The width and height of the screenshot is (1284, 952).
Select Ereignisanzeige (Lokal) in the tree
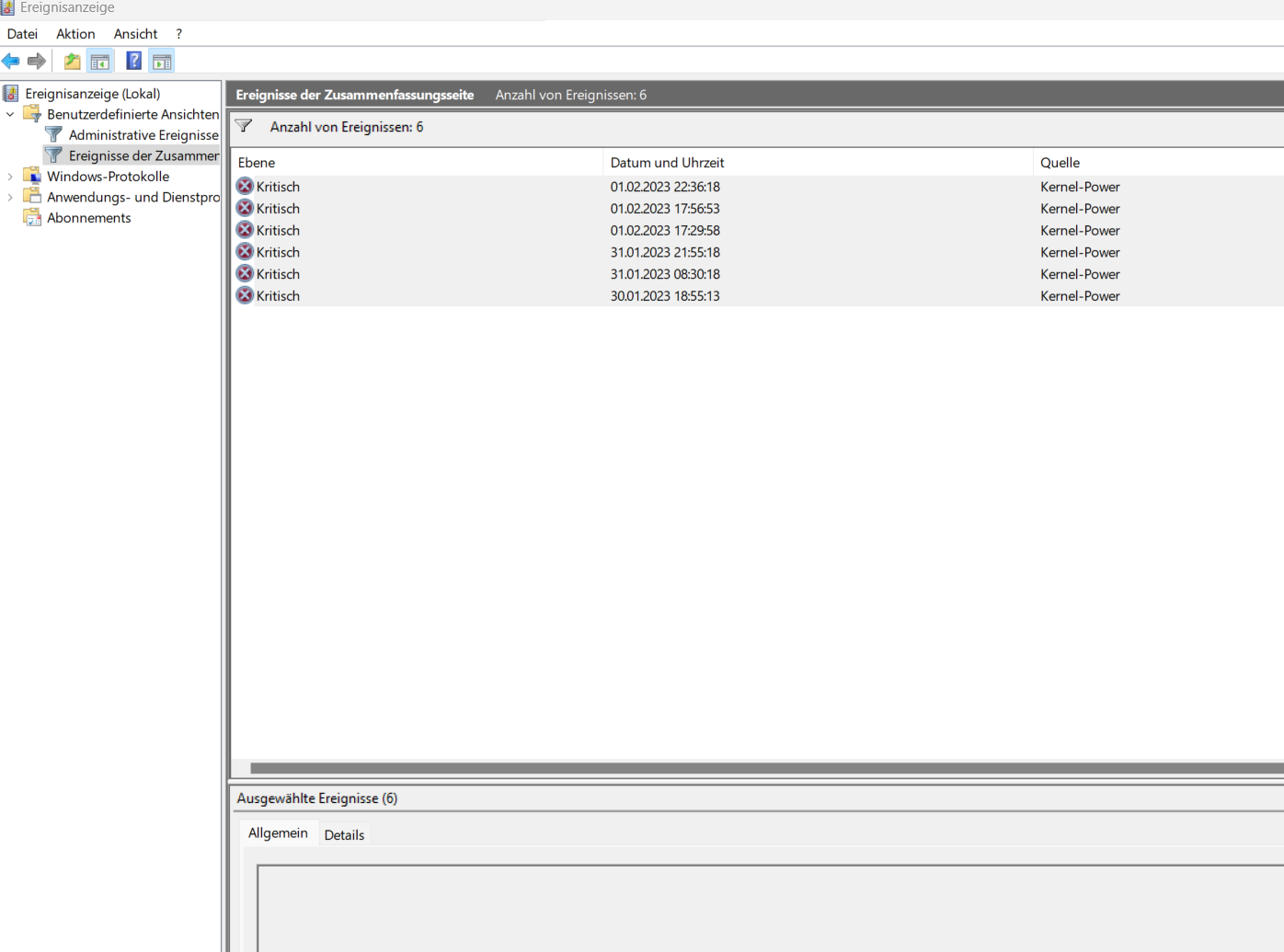(93, 94)
